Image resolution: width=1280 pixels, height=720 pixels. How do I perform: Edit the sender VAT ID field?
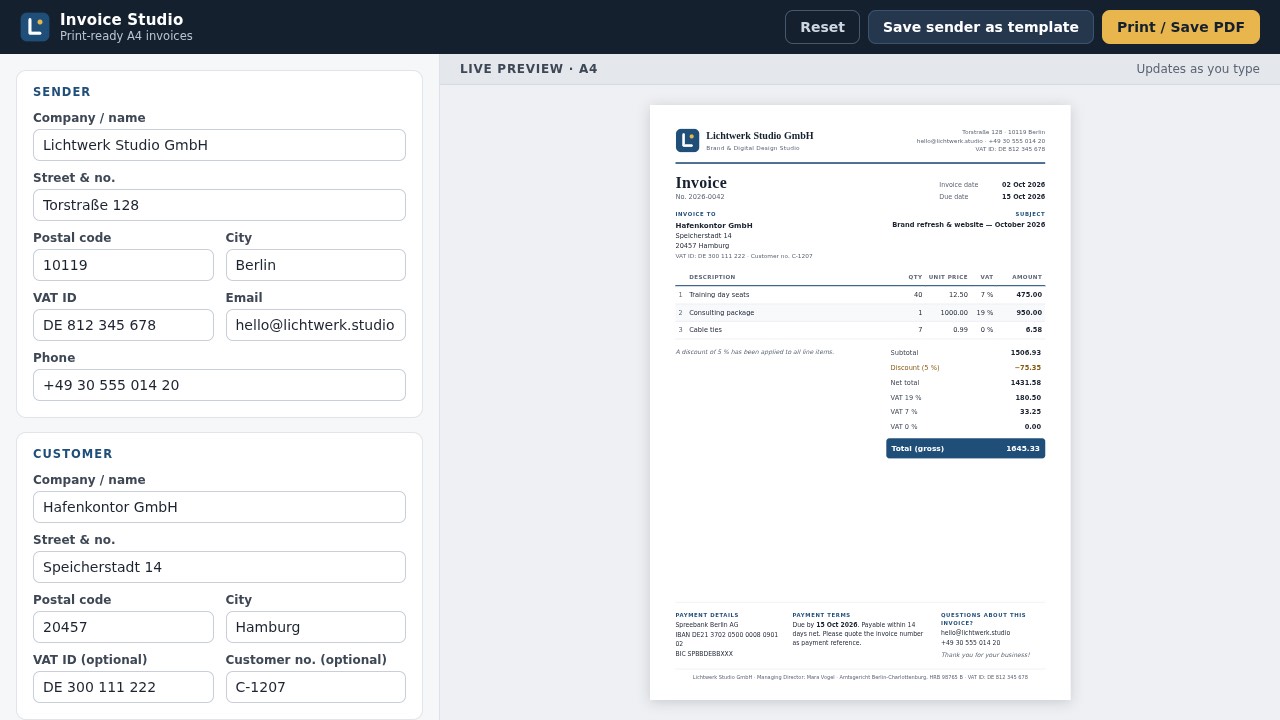coord(123,325)
